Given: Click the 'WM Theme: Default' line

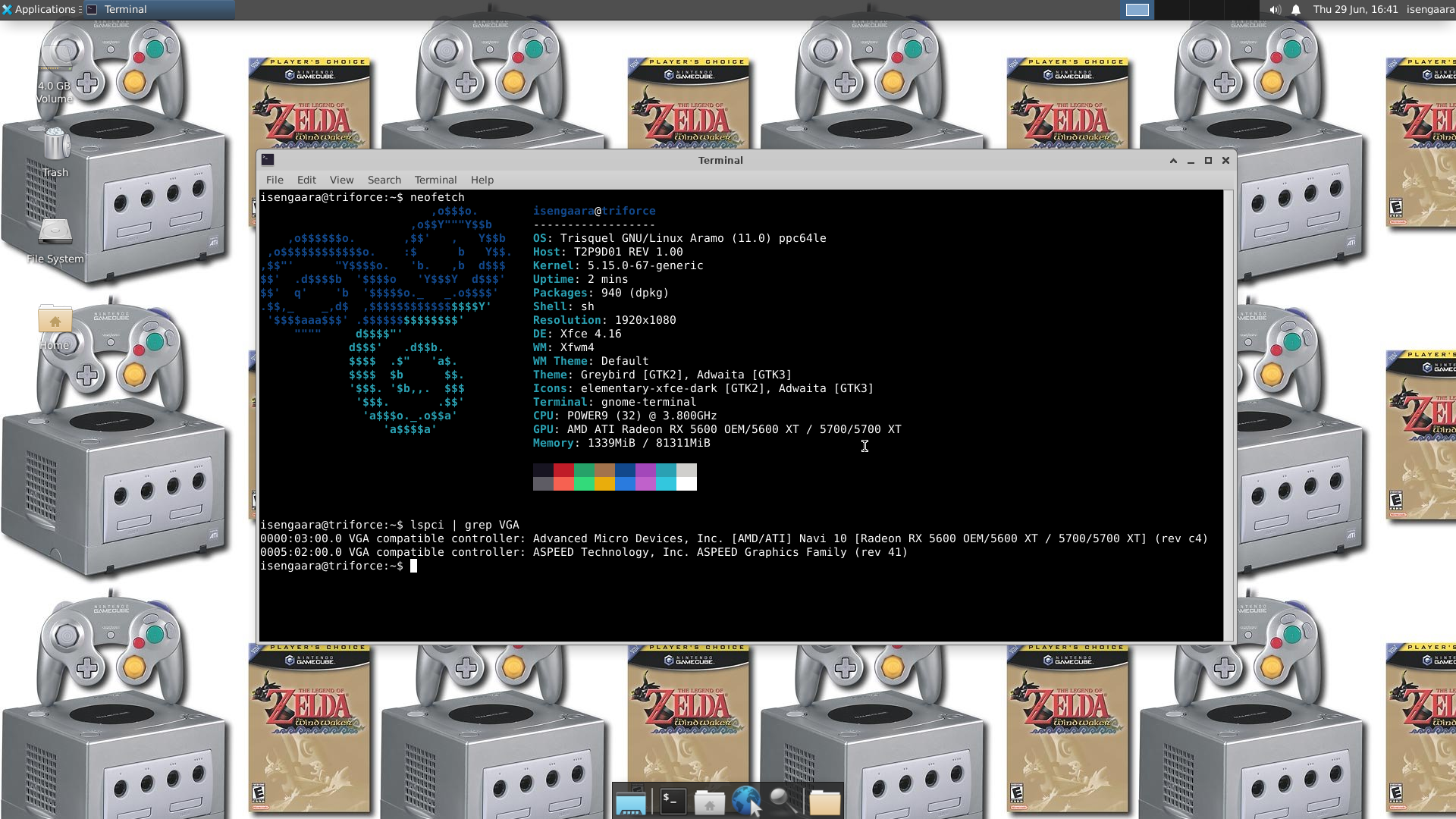Looking at the screenshot, I should 591,361.
